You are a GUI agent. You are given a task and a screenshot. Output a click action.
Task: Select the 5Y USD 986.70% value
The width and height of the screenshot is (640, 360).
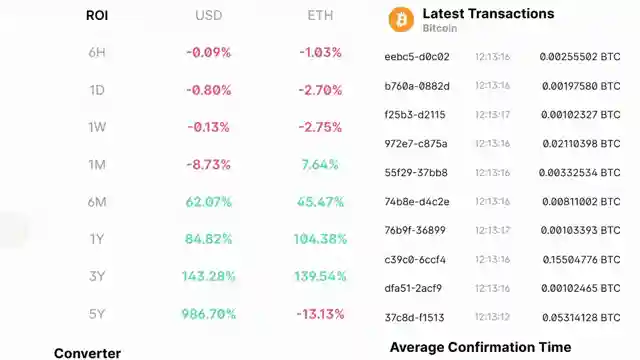click(209, 314)
